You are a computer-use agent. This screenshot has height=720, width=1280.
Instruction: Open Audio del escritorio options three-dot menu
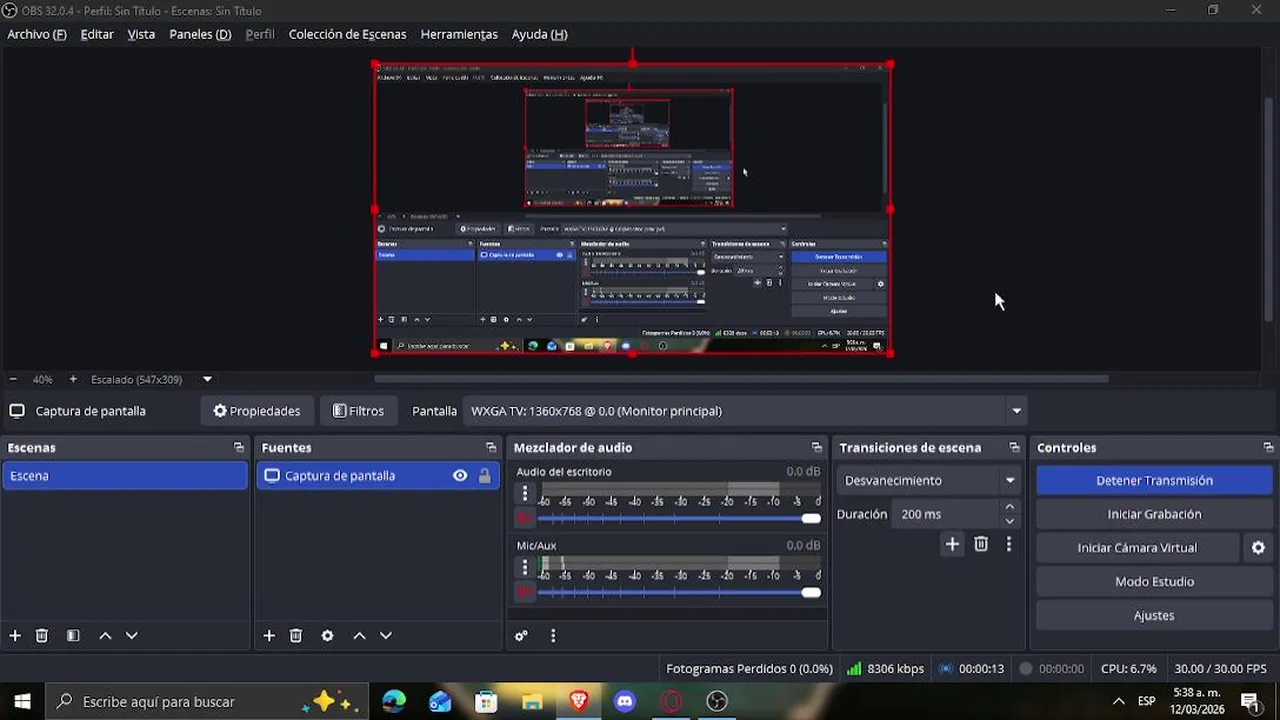click(x=525, y=493)
